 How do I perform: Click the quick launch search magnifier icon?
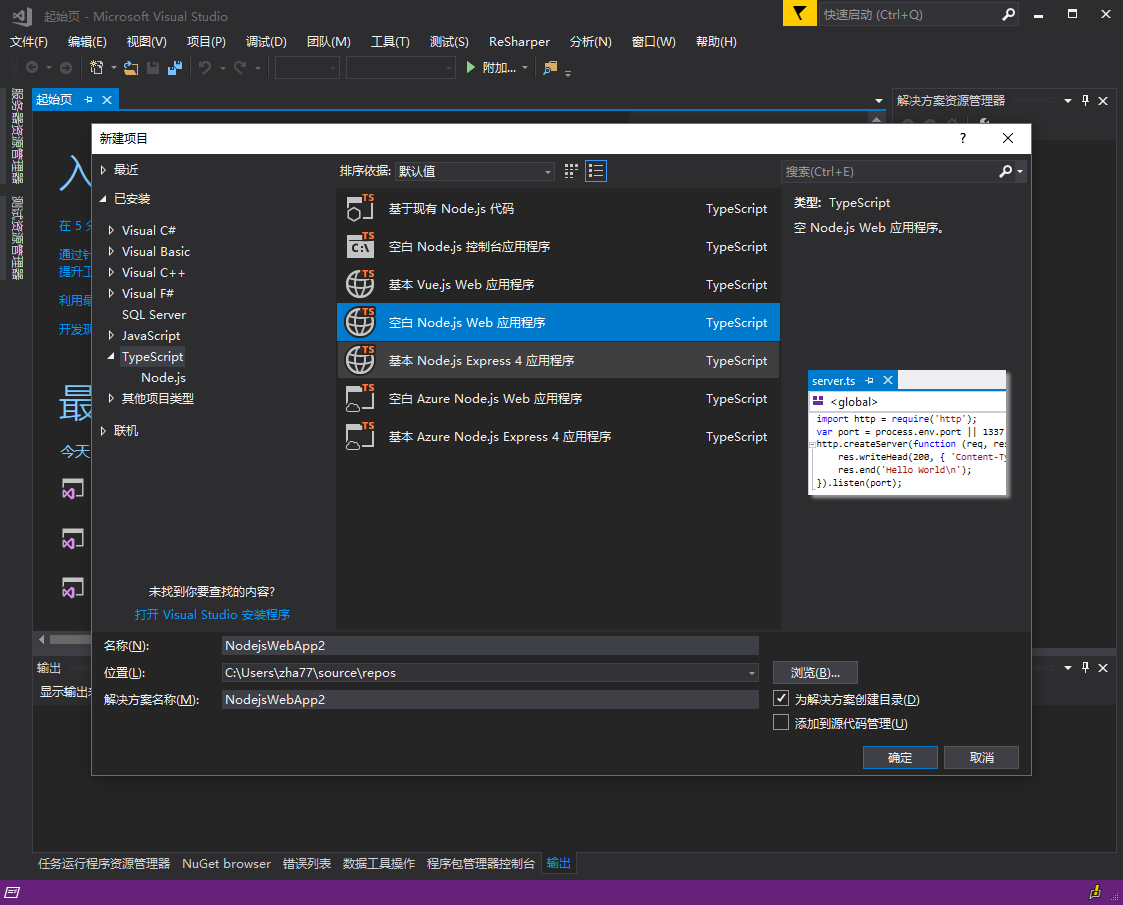(1008, 14)
